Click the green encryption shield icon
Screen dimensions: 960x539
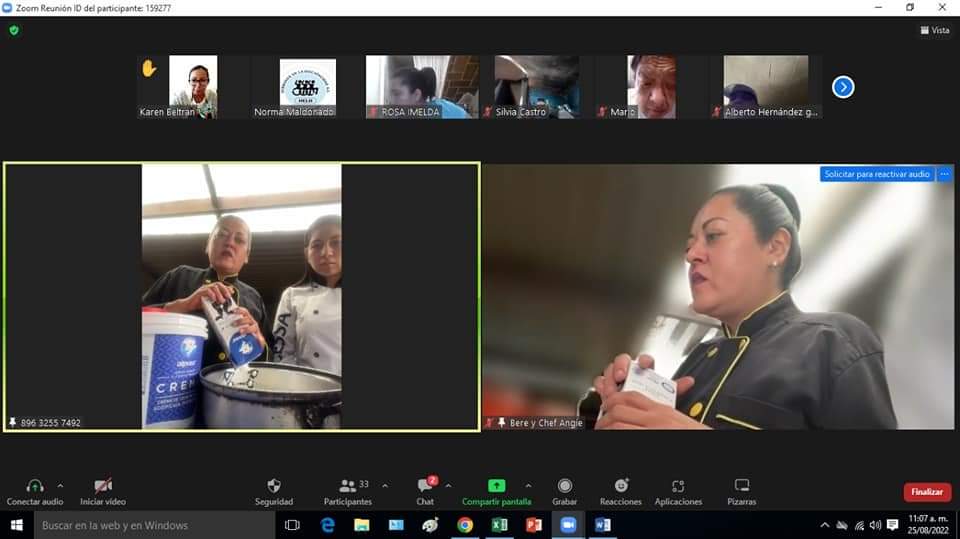point(14,30)
